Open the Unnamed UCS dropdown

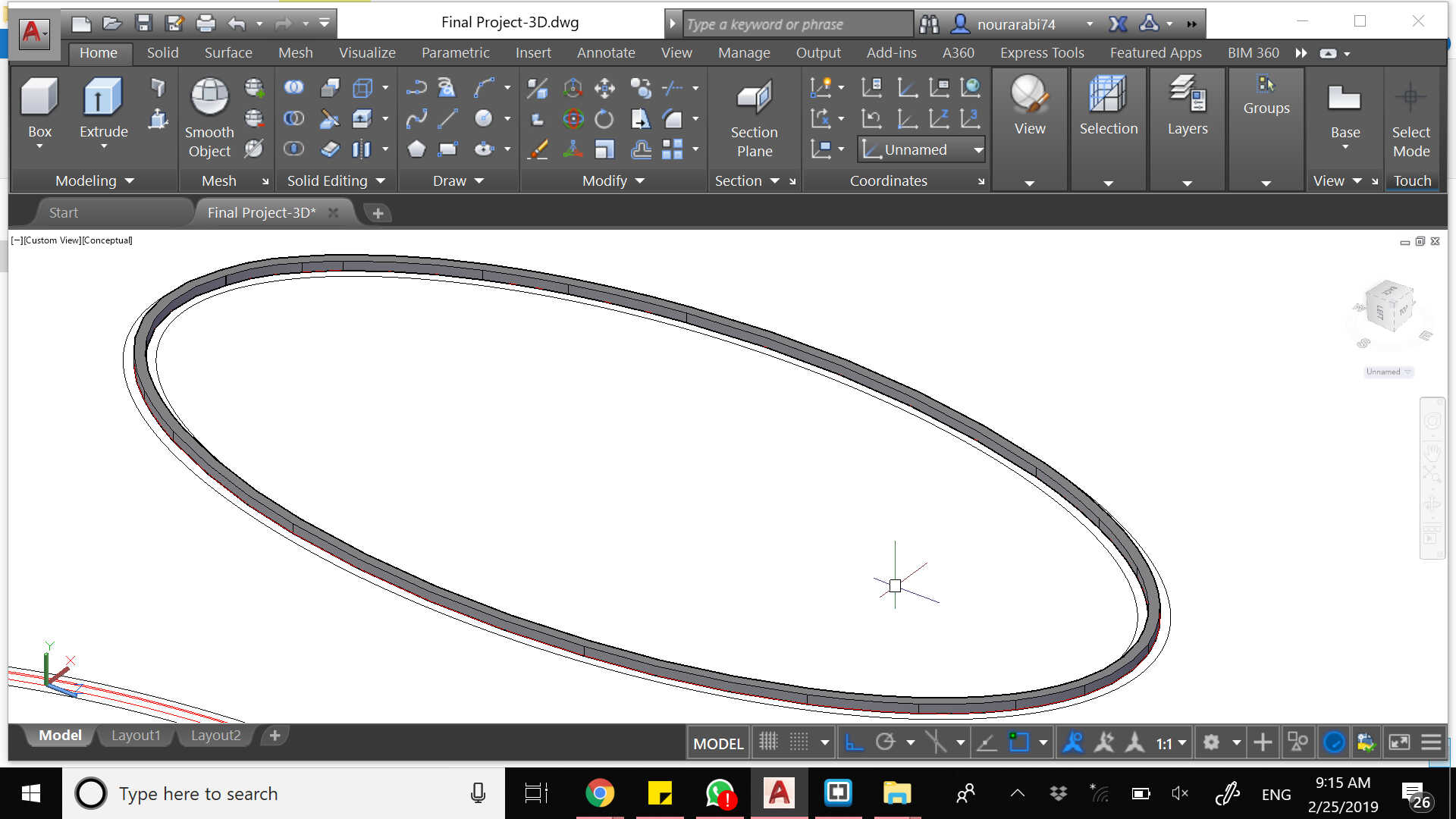pyautogui.click(x=978, y=150)
